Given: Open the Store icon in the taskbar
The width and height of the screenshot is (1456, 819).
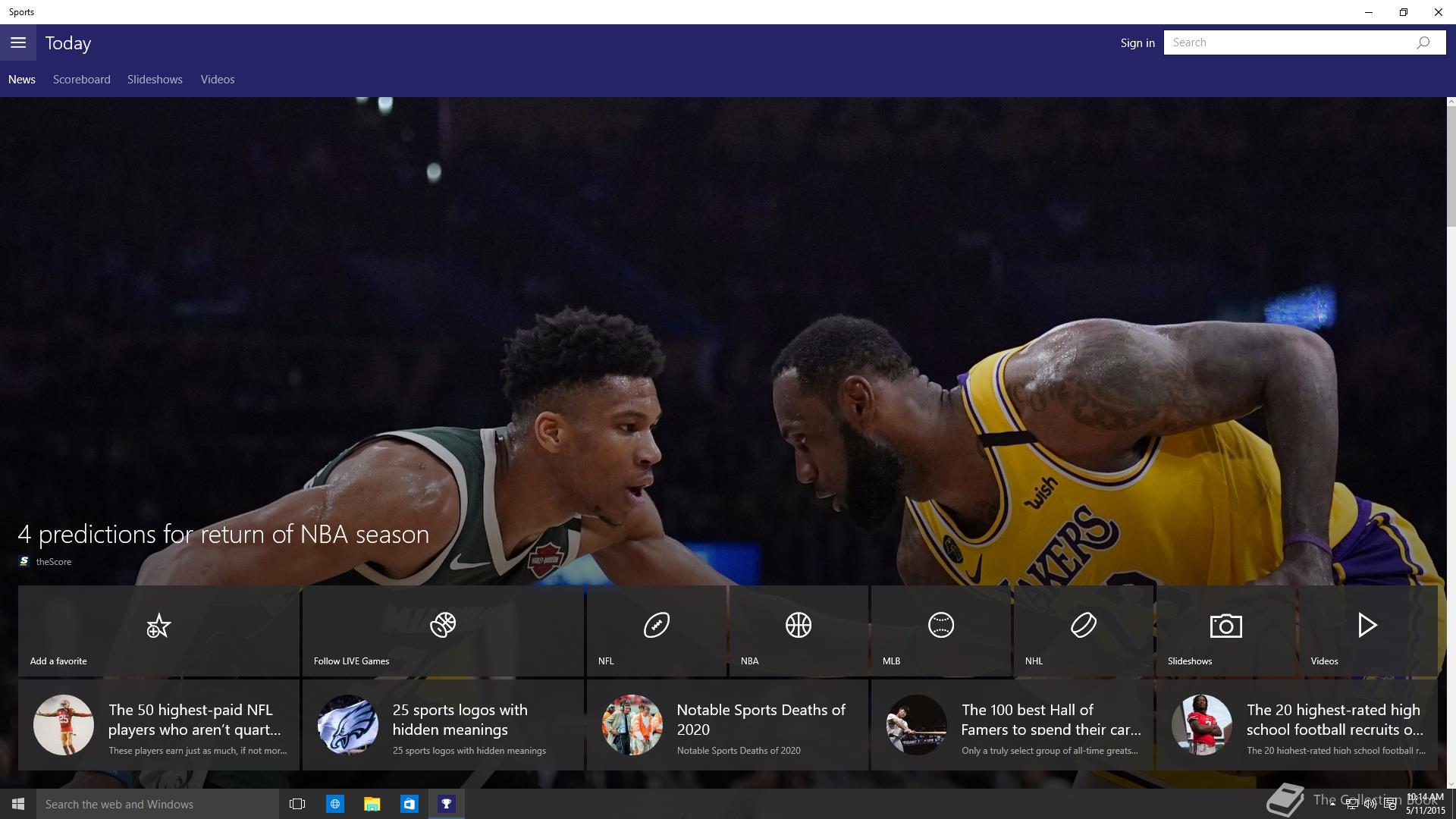Looking at the screenshot, I should [x=409, y=804].
